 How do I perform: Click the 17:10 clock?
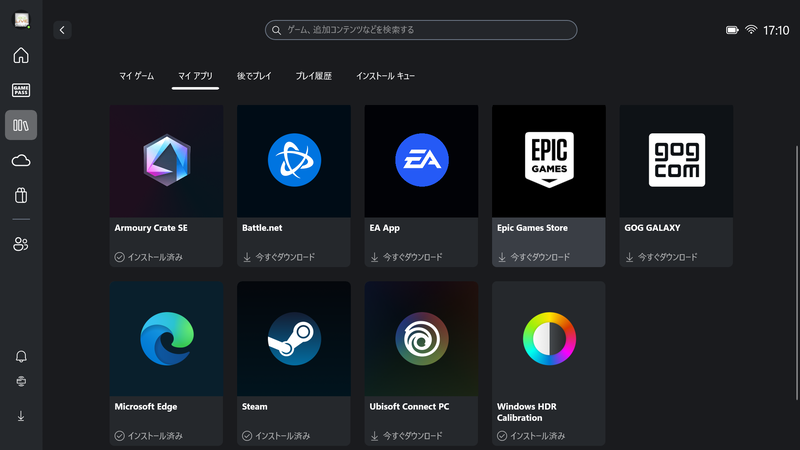coord(776,31)
